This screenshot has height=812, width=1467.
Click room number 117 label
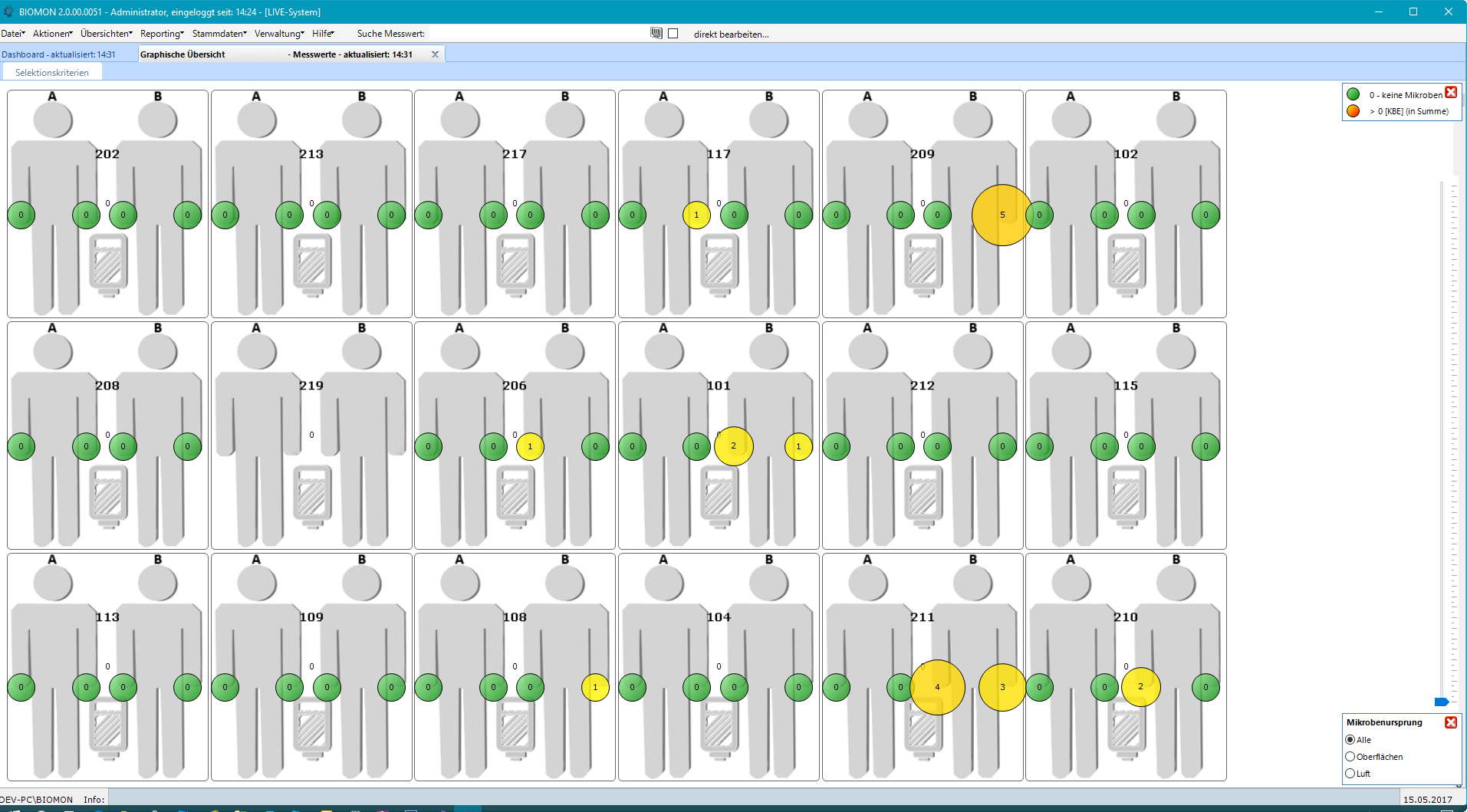tap(719, 153)
